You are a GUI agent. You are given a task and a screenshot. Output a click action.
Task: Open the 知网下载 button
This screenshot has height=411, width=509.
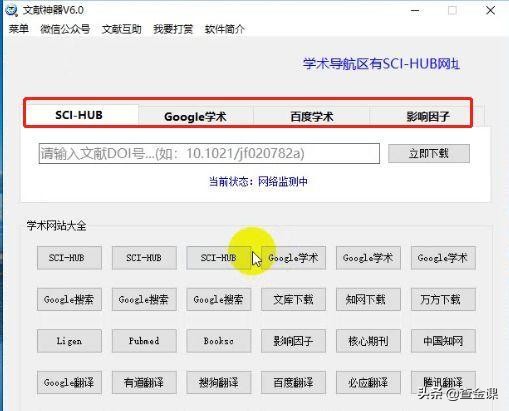pos(368,299)
